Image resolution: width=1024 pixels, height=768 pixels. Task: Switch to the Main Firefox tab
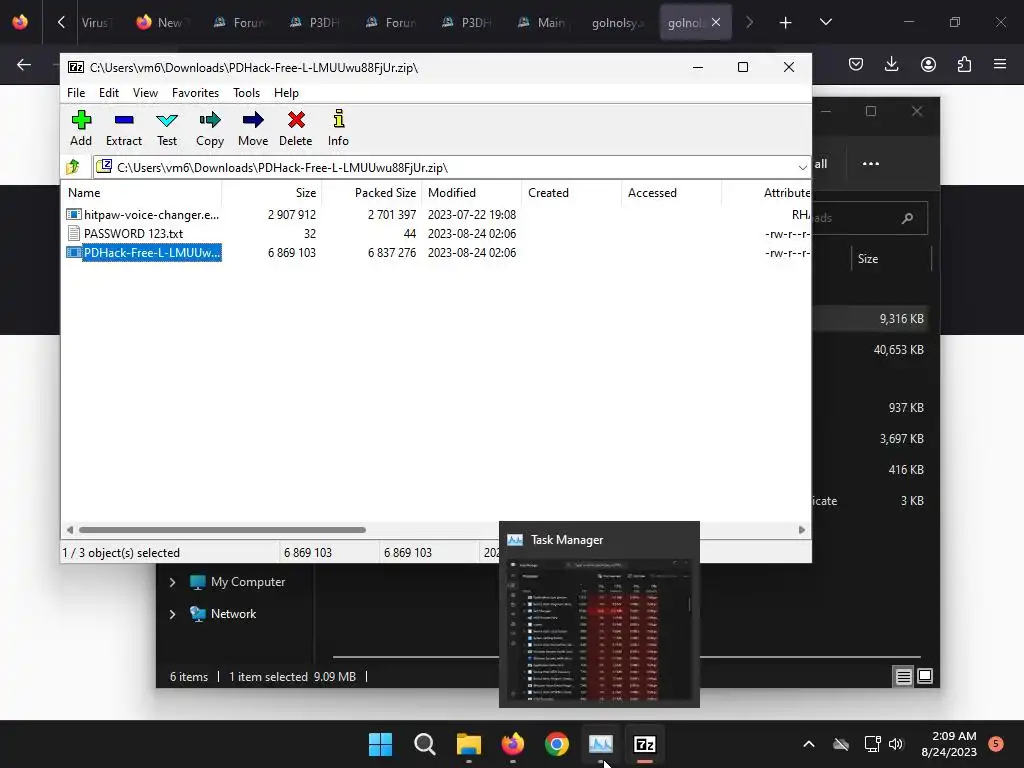pyautogui.click(x=542, y=23)
